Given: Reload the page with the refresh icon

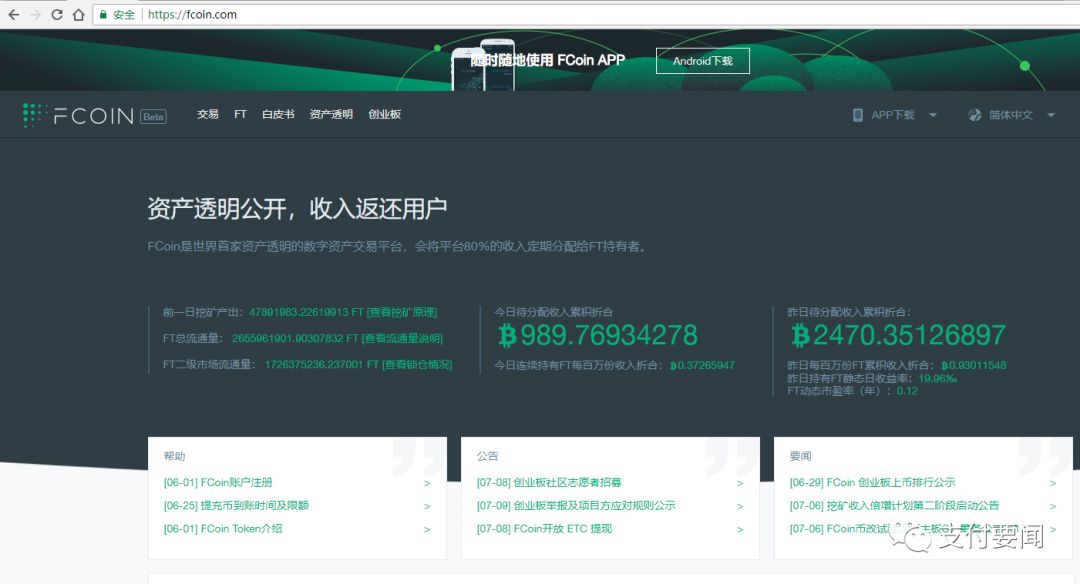Looking at the screenshot, I should [57, 14].
